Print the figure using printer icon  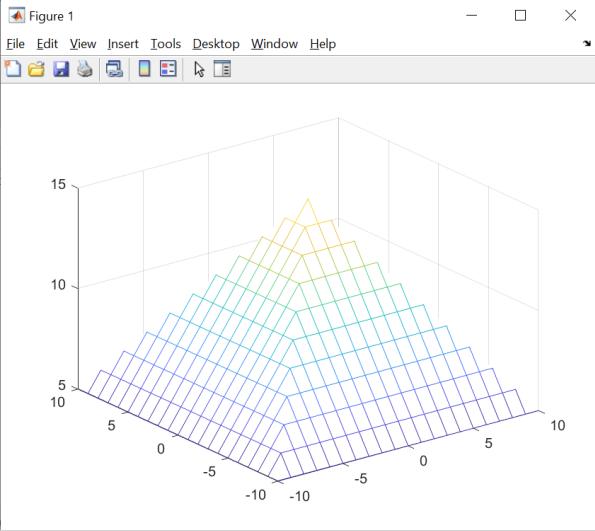coord(85,69)
